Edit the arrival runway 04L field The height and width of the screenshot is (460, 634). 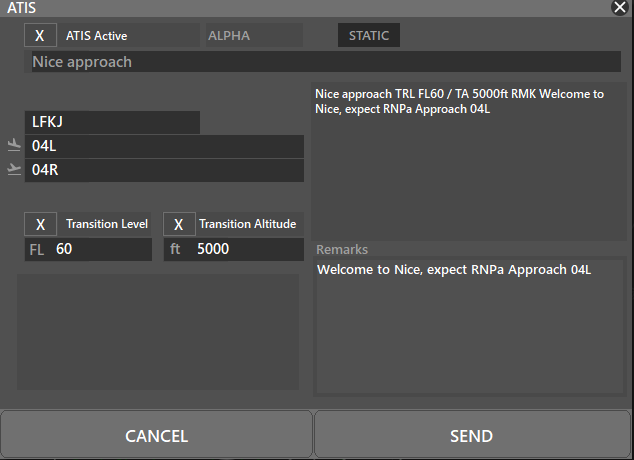coord(164,146)
